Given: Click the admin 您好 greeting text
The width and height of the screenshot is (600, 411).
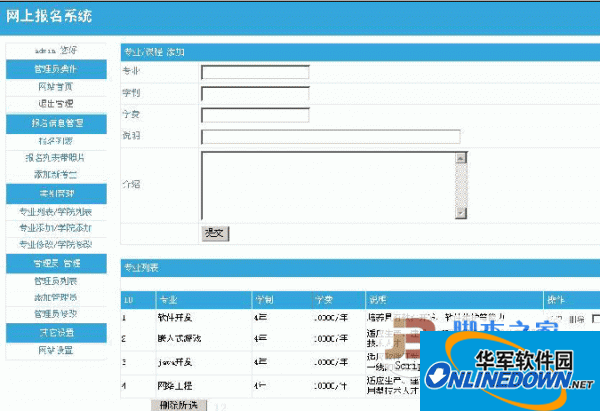Looking at the screenshot, I should [56, 51].
